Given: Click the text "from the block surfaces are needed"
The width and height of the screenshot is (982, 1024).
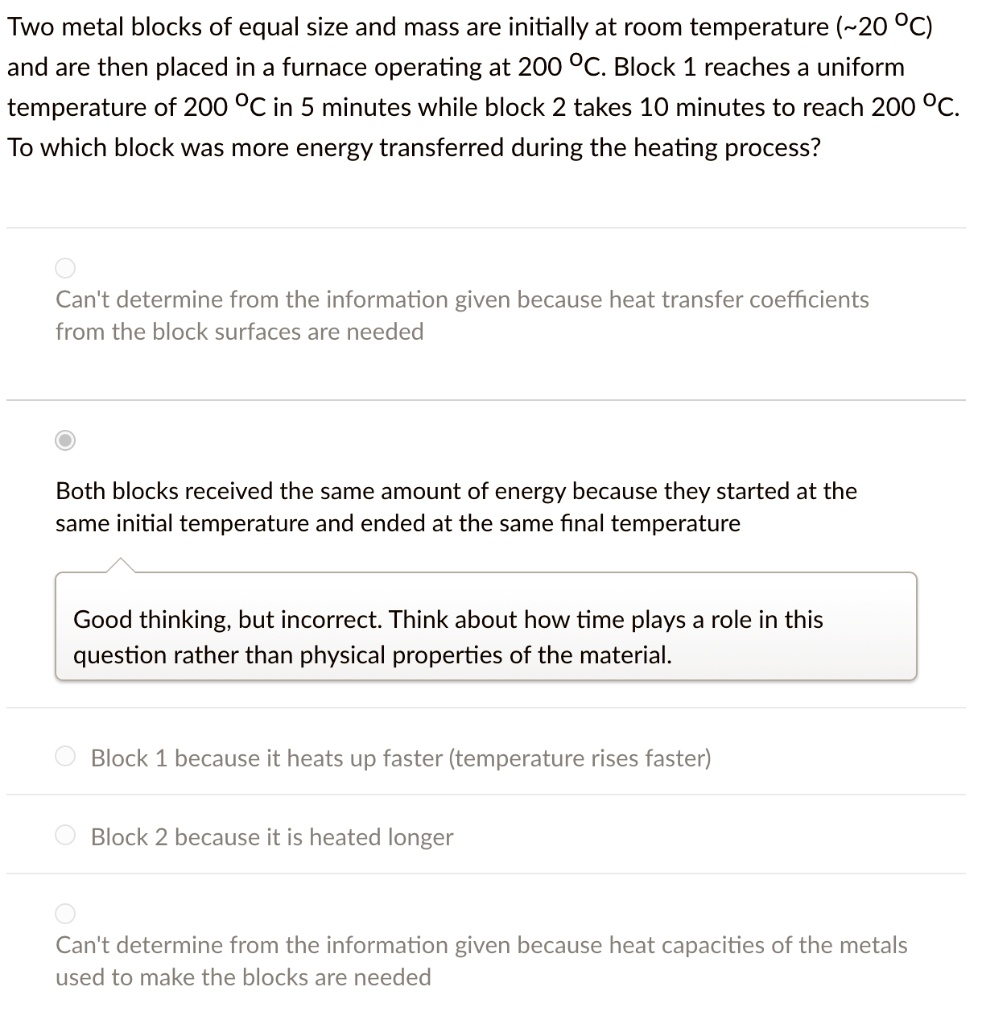Looking at the screenshot, I should [x=239, y=331].
